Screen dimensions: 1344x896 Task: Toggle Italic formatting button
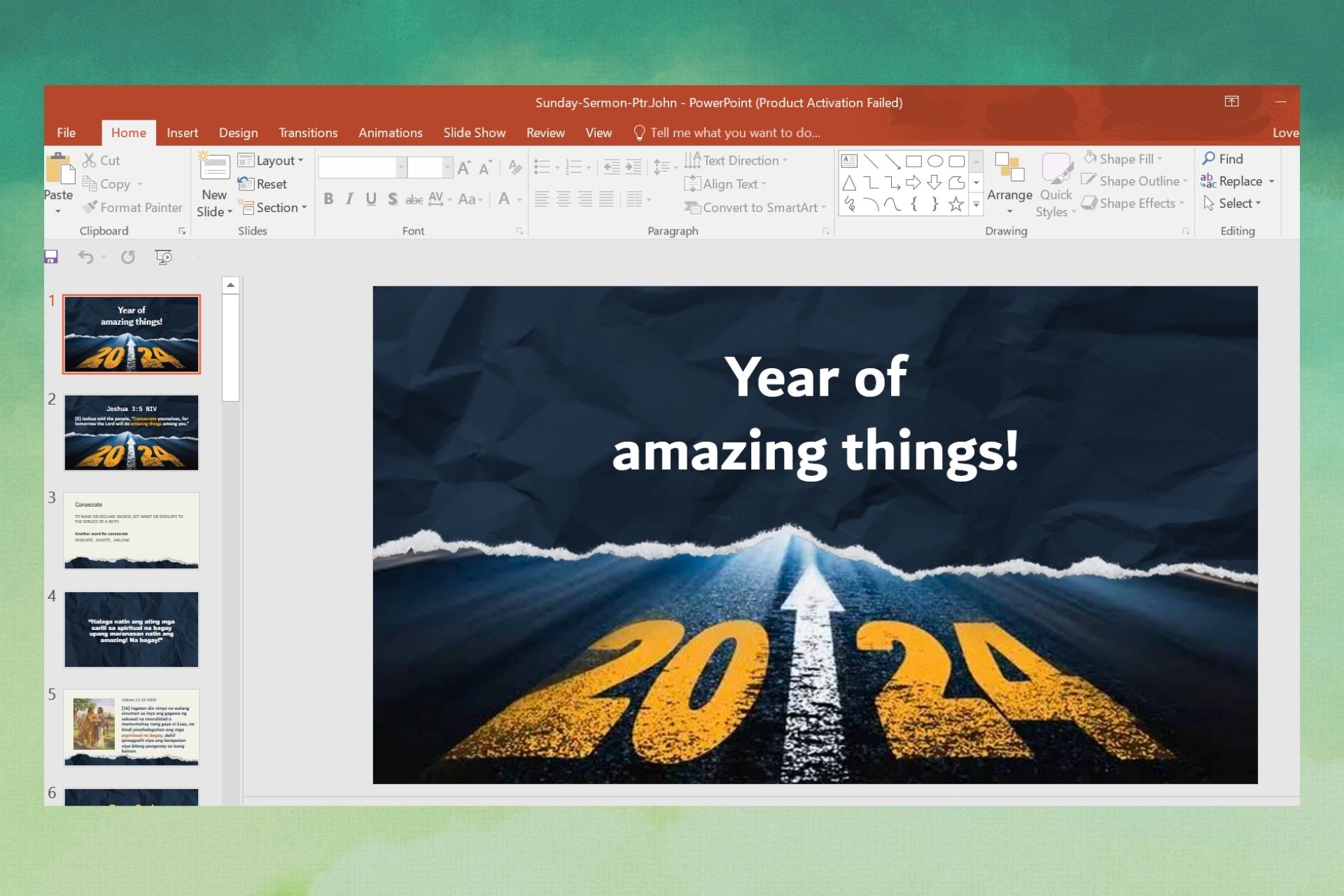click(349, 199)
